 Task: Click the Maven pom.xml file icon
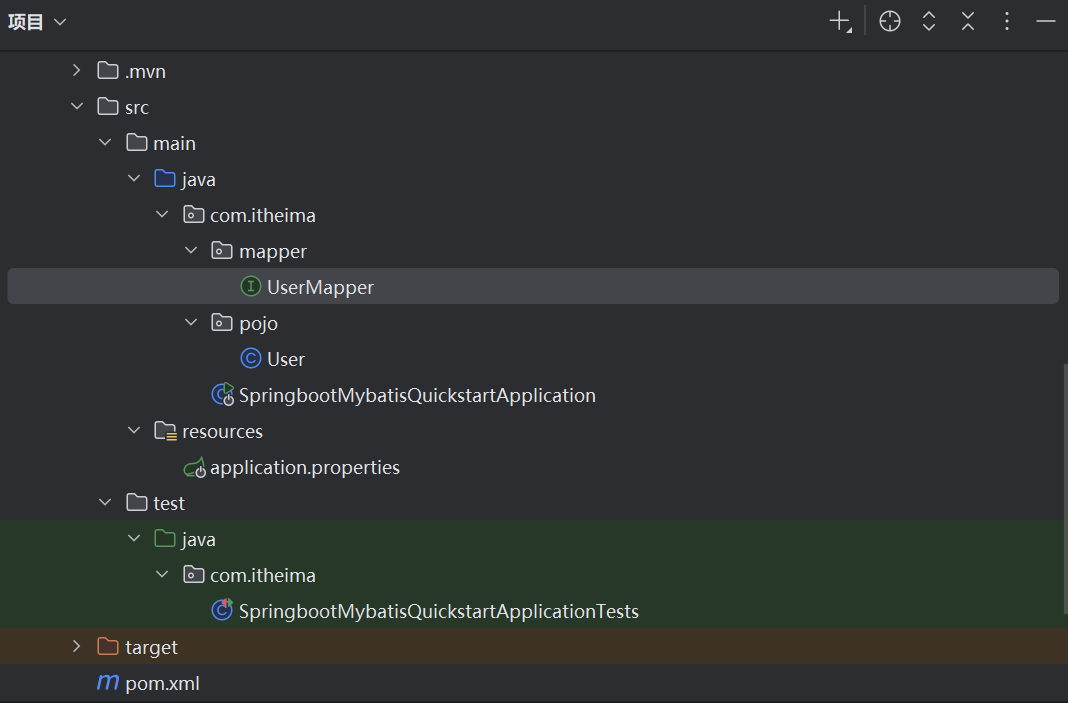[108, 682]
